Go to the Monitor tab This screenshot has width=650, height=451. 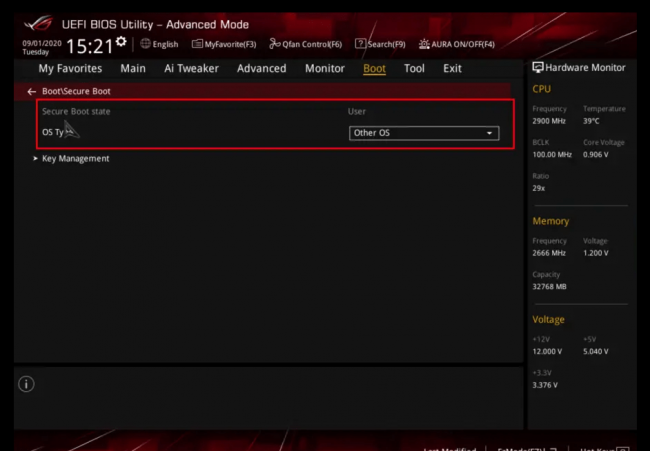pos(325,68)
